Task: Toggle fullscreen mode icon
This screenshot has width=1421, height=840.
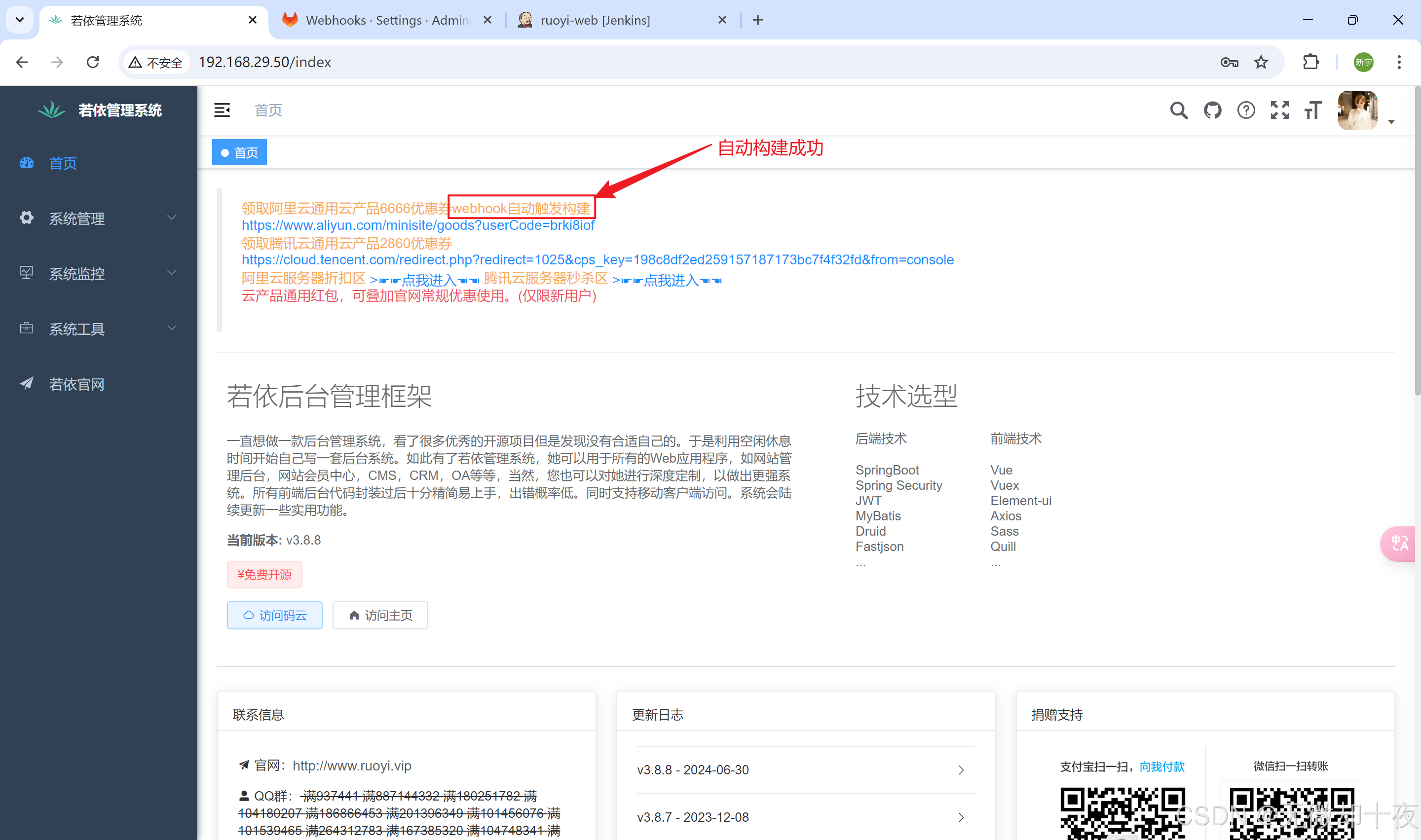Action: [1279, 110]
